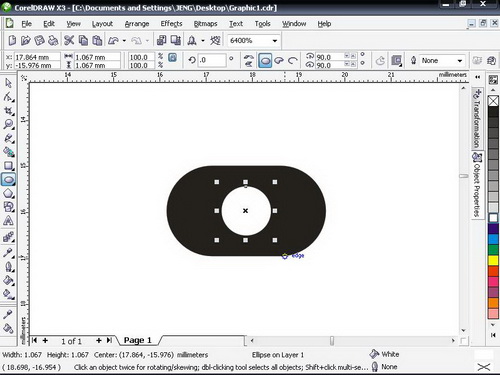Click the Print icon

[53, 40]
